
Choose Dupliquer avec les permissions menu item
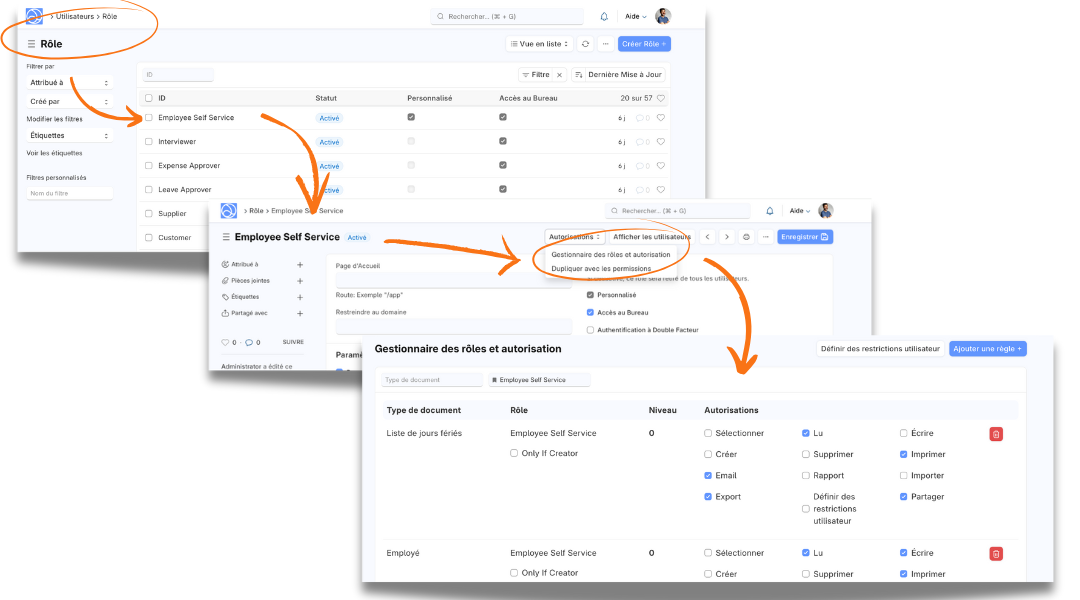[601, 268]
